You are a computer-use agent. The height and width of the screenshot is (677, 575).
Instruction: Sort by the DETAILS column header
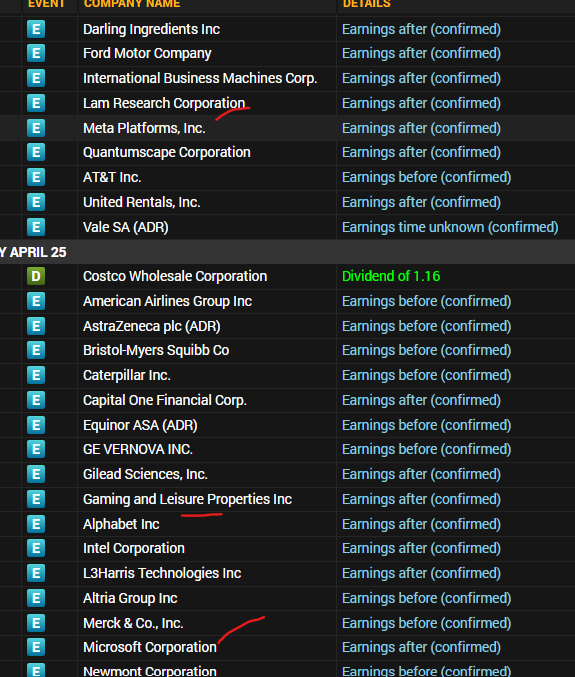pos(366,4)
